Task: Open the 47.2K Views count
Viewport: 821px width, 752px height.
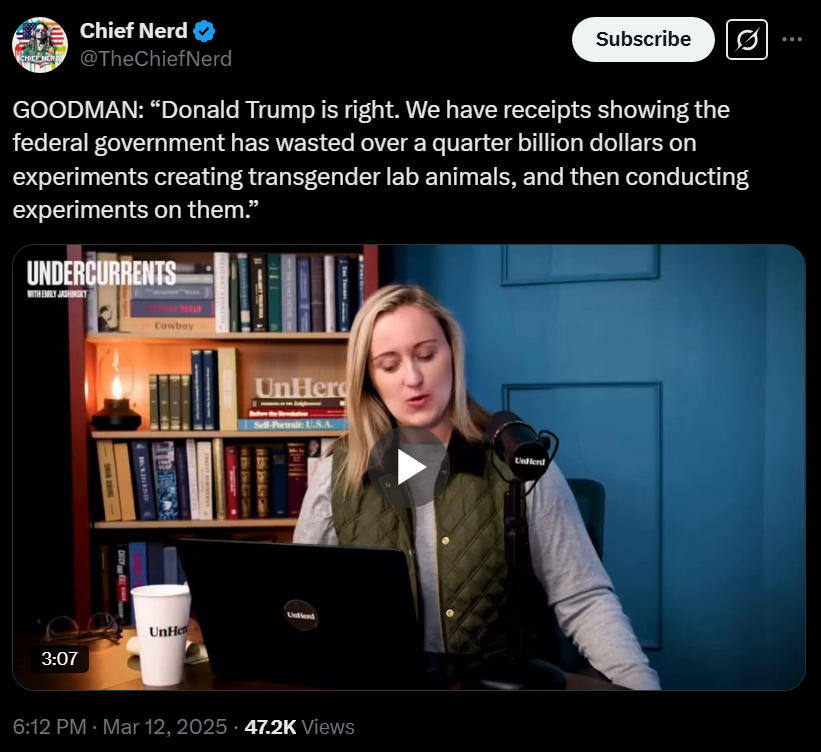Action: tap(299, 727)
